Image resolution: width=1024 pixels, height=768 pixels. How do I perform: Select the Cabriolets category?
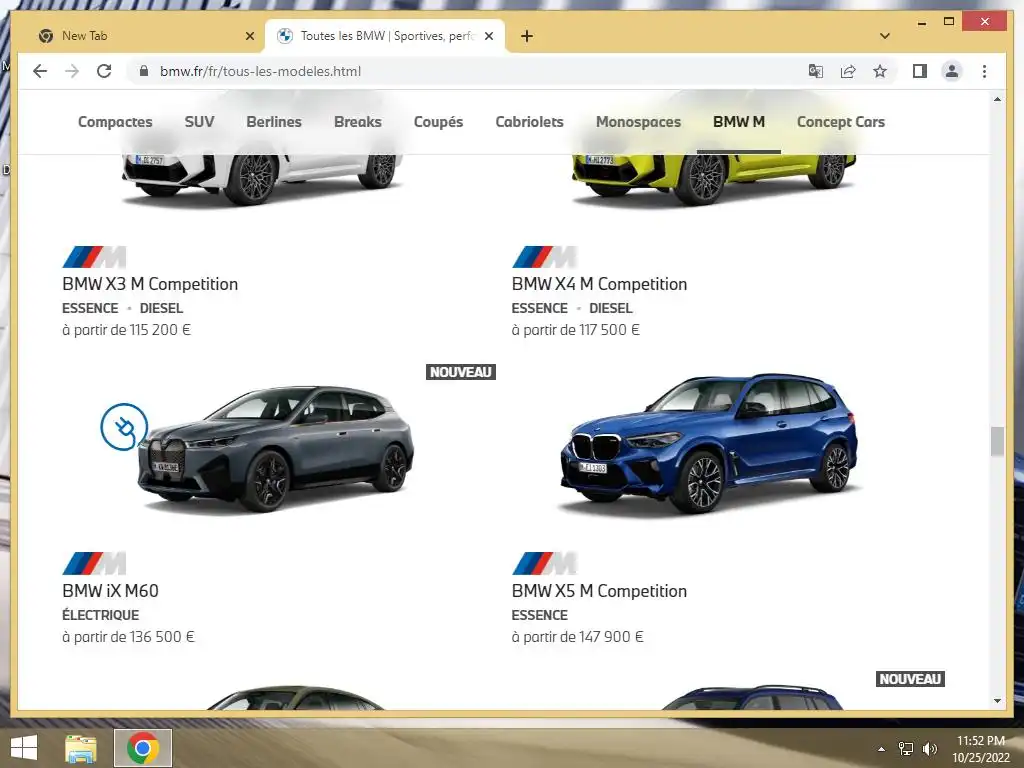(529, 122)
